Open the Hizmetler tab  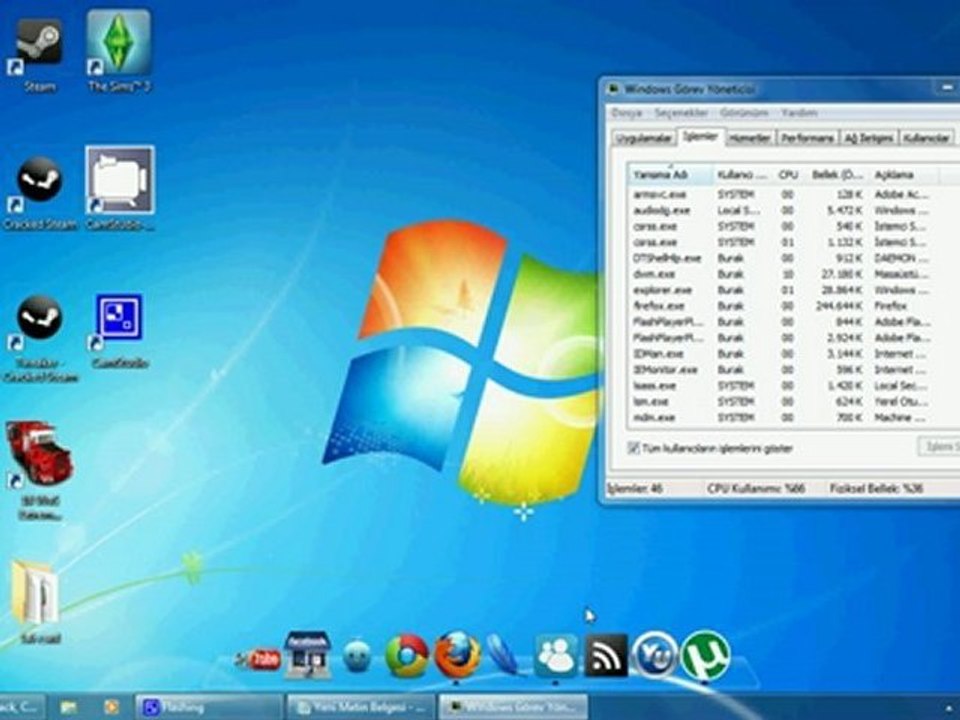coord(749,138)
